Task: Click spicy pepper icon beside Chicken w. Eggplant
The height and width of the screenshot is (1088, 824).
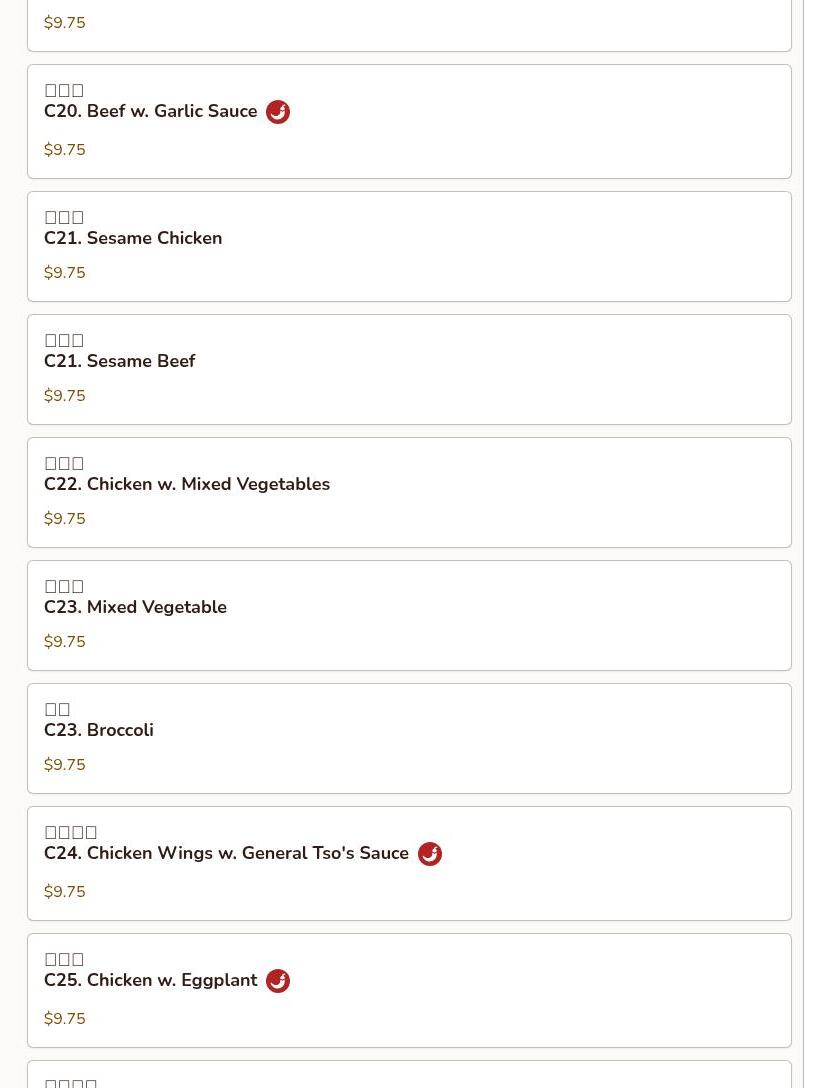Action: click(278, 980)
